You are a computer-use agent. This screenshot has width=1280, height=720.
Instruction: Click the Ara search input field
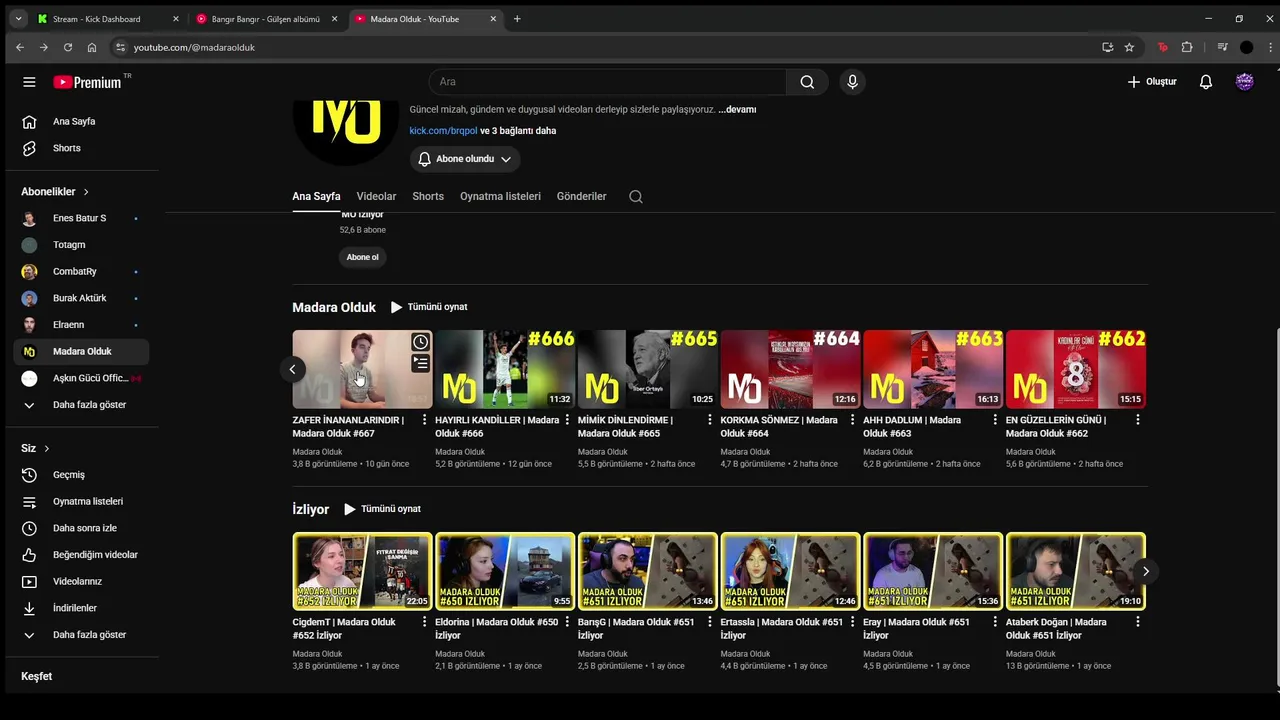(607, 82)
